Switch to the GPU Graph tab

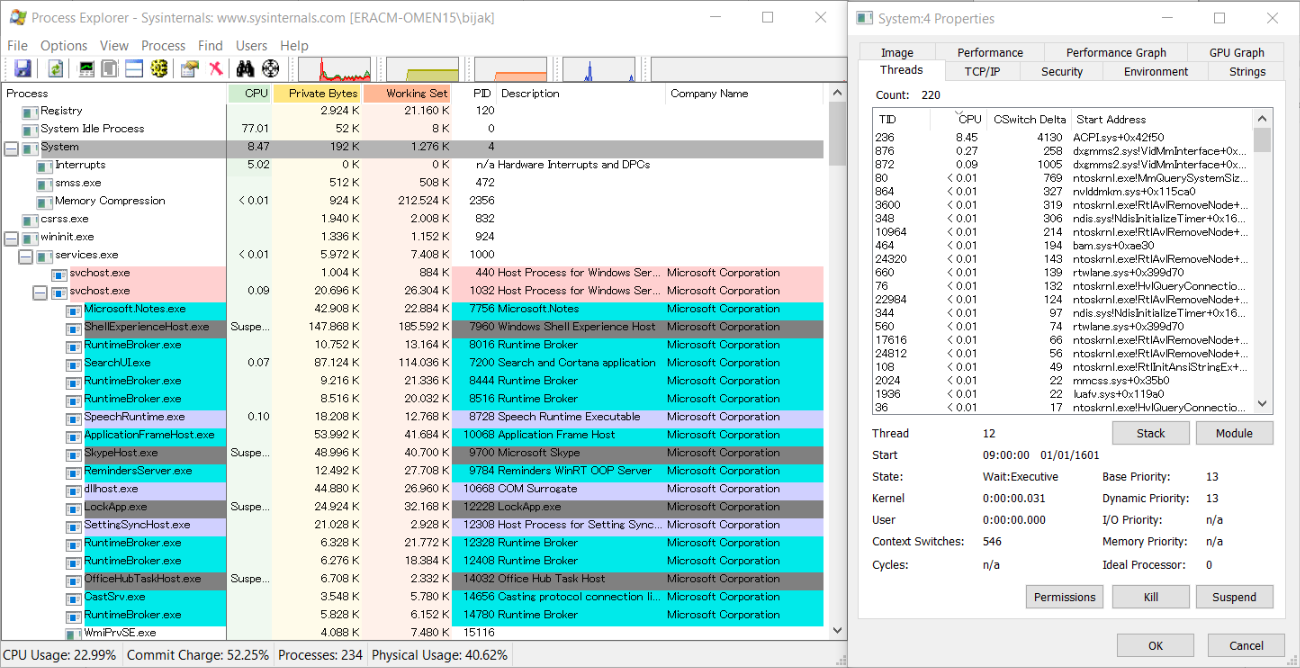tap(1236, 52)
